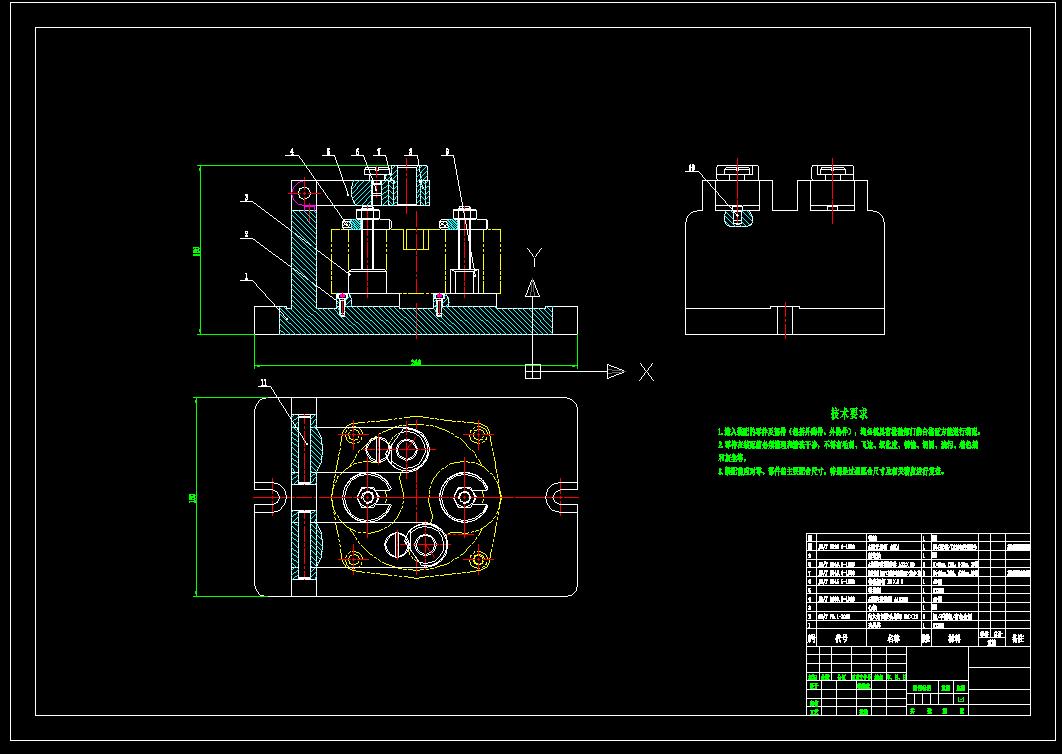
Task: Click the Y axis arrowhead of UCS icon
Action: [533, 288]
